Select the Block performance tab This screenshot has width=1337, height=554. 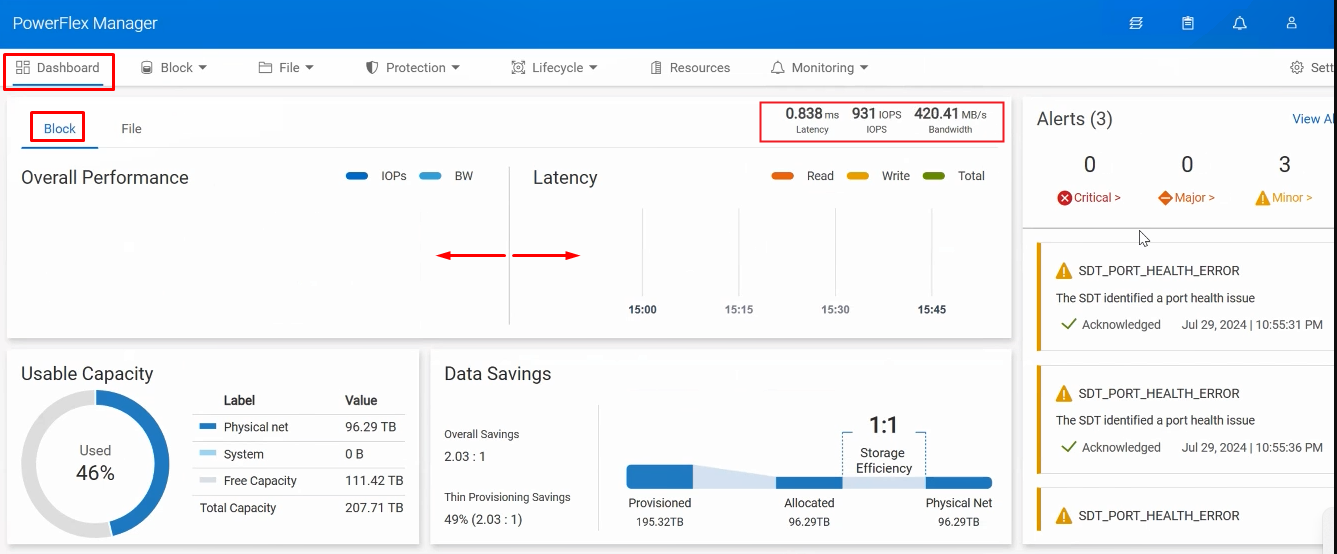click(60, 129)
